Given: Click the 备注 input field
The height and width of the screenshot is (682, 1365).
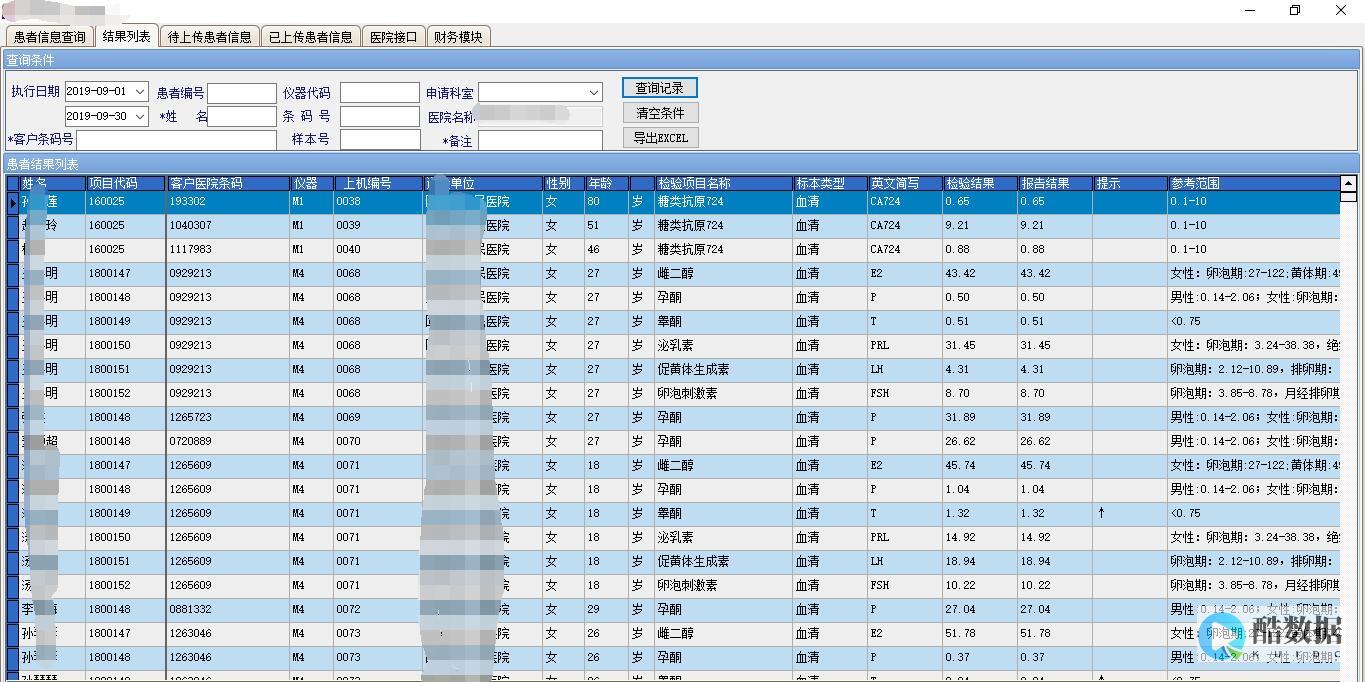Looking at the screenshot, I should click(x=540, y=140).
